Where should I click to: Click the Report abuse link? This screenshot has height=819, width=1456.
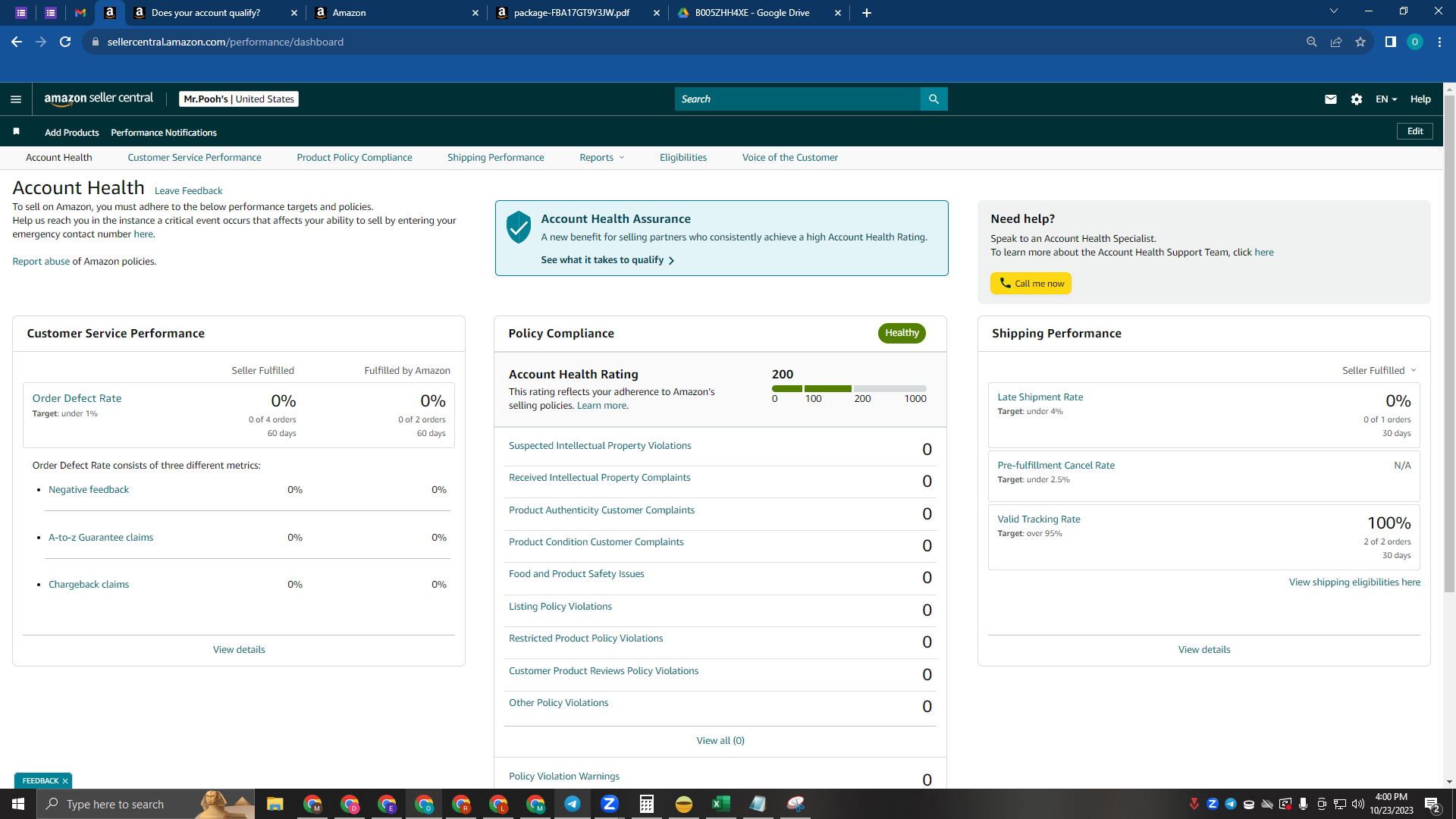[41, 262]
